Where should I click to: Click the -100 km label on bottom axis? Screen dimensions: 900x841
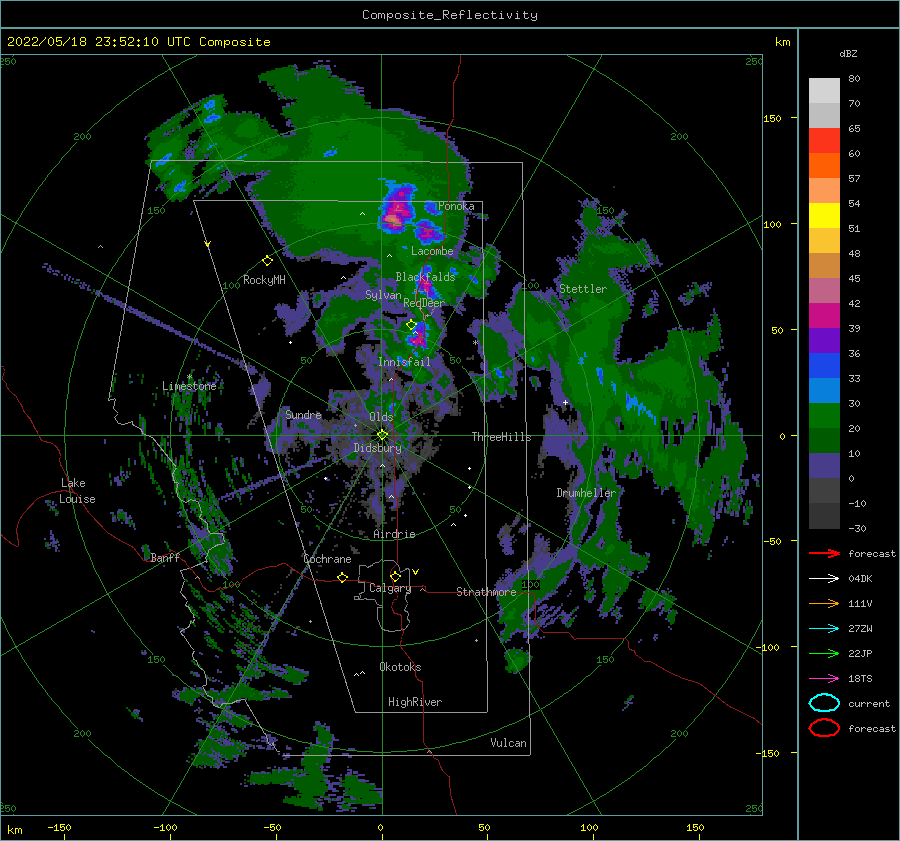click(165, 827)
